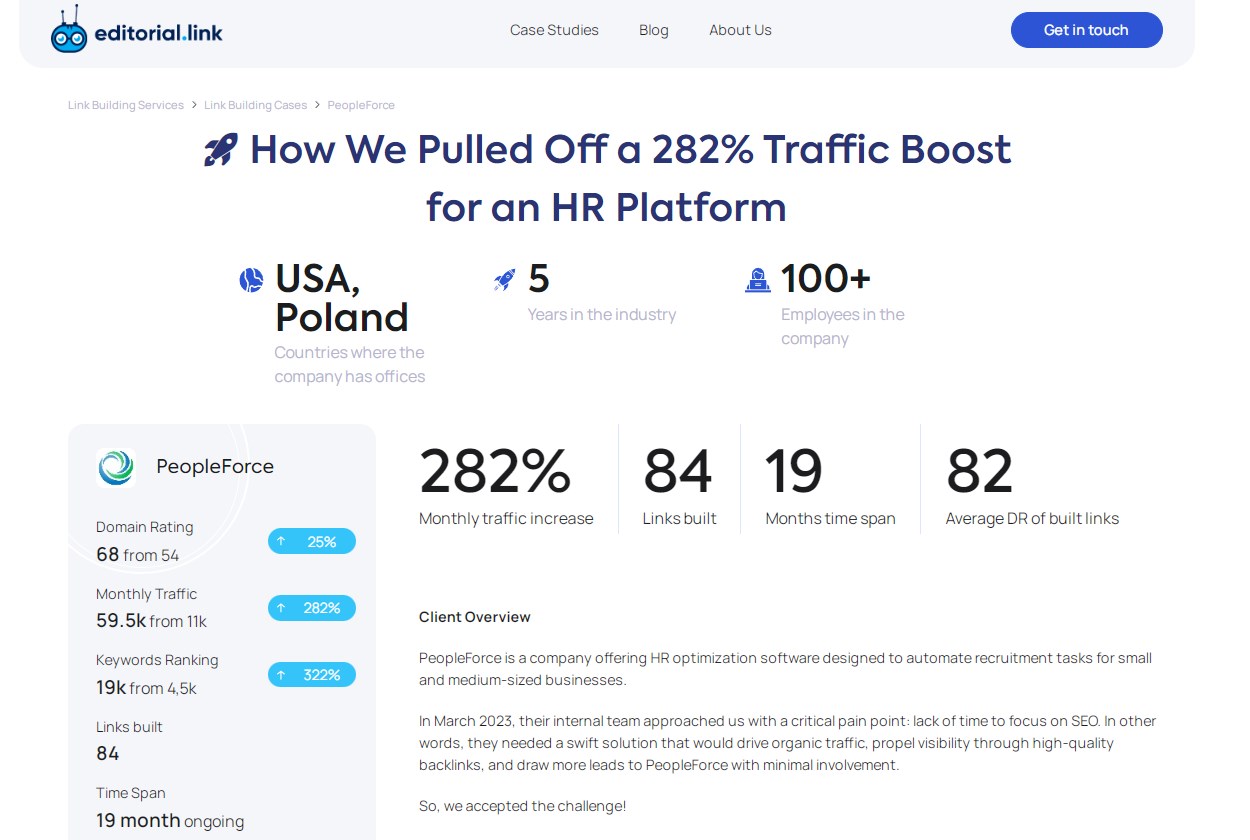Click the 'Time Span' label
The height and width of the screenshot is (840, 1250).
pyautogui.click(x=131, y=793)
